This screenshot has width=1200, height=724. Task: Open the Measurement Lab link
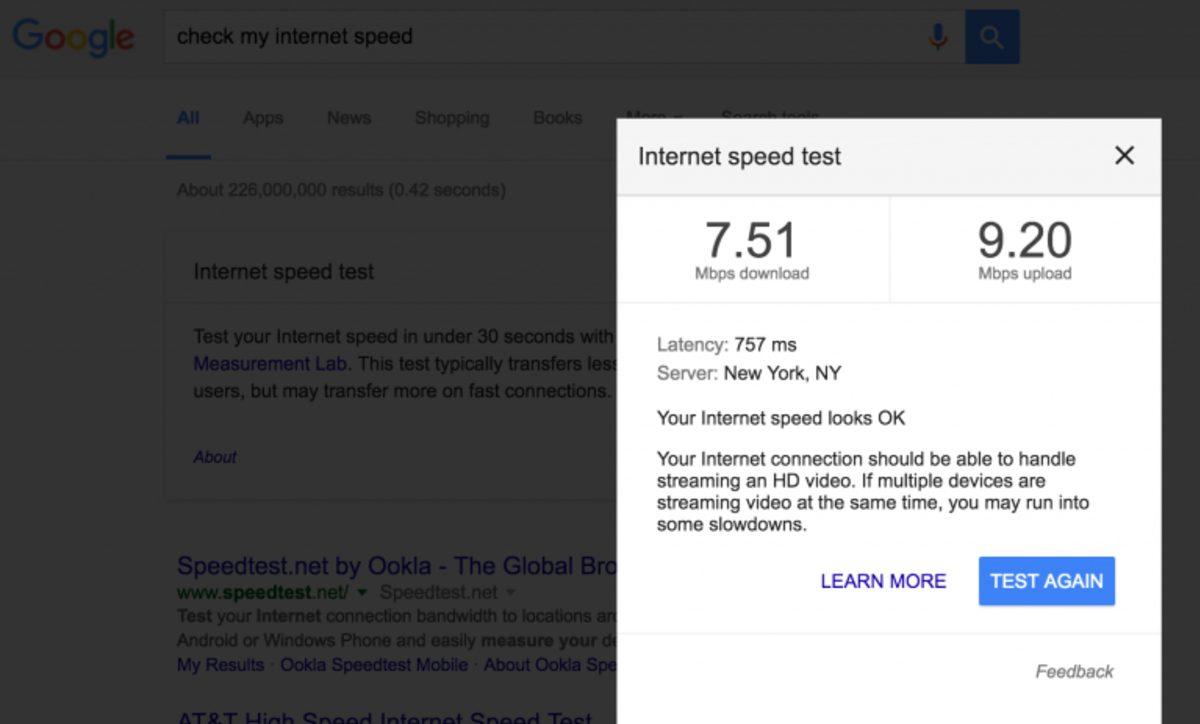point(268,364)
